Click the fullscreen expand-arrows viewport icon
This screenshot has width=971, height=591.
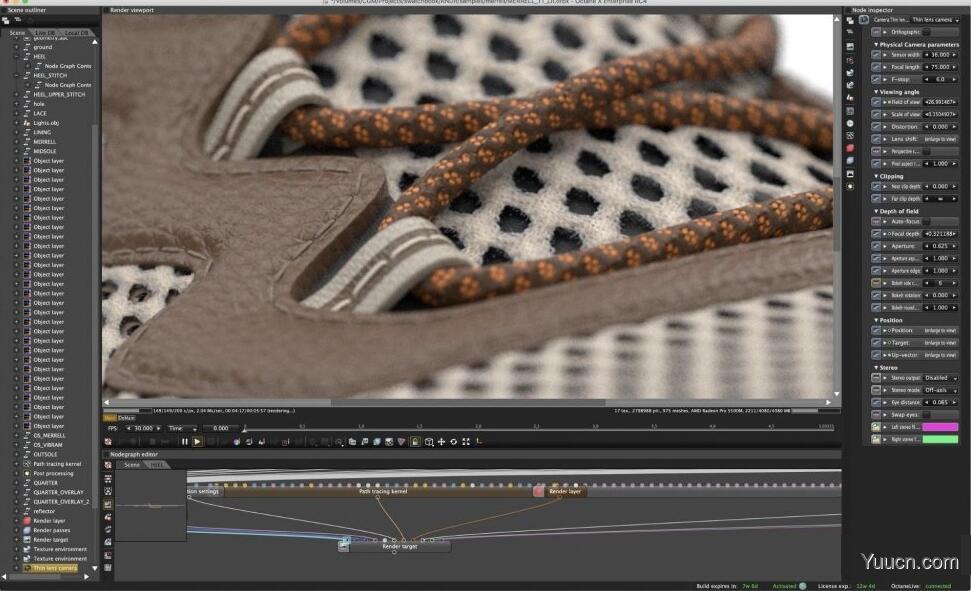[x=466, y=442]
